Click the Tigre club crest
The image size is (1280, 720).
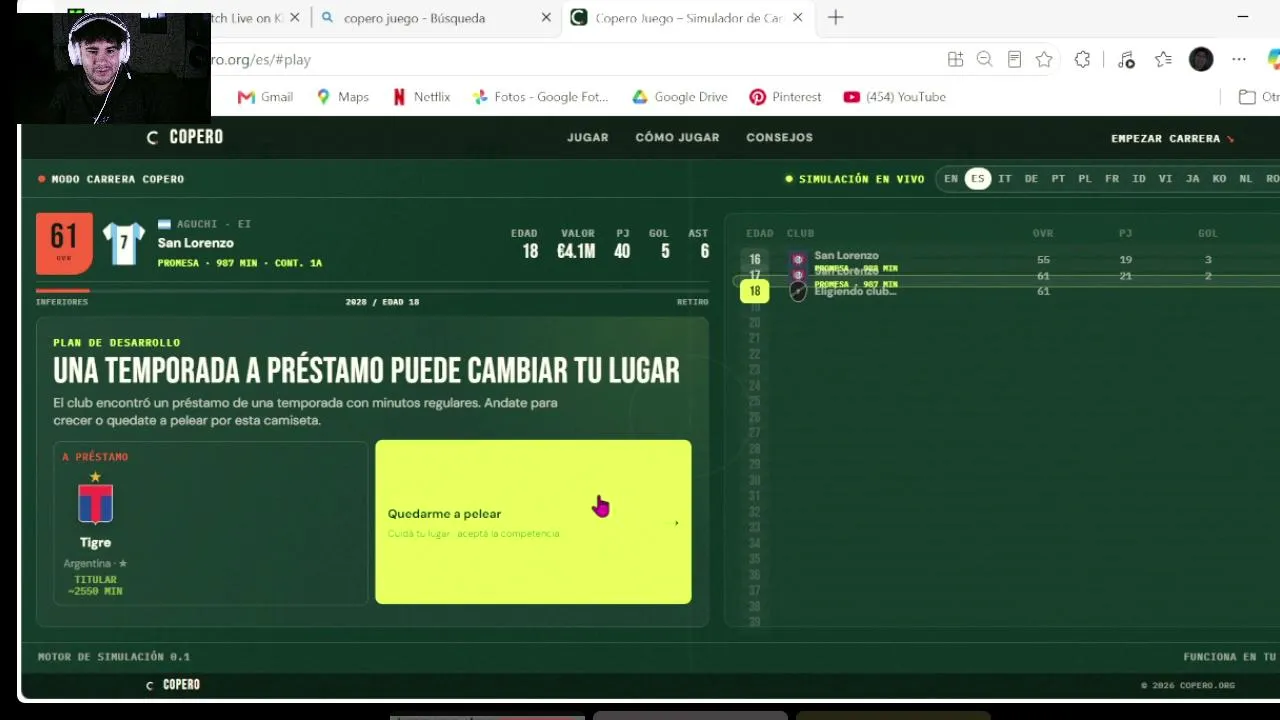96,504
